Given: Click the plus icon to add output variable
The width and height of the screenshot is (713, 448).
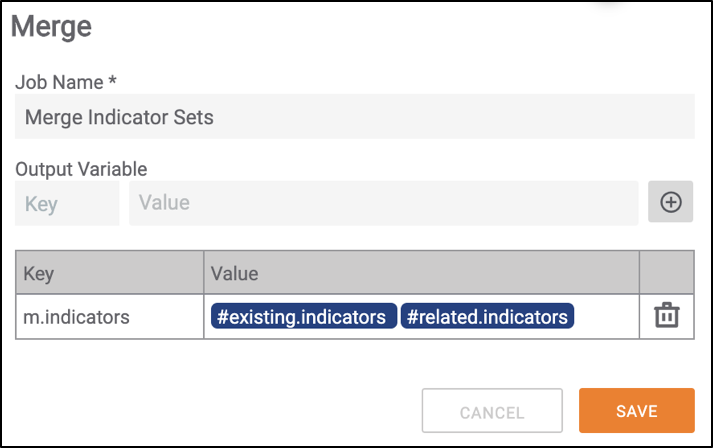Looking at the screenshot, I should [x=670, y=202].
